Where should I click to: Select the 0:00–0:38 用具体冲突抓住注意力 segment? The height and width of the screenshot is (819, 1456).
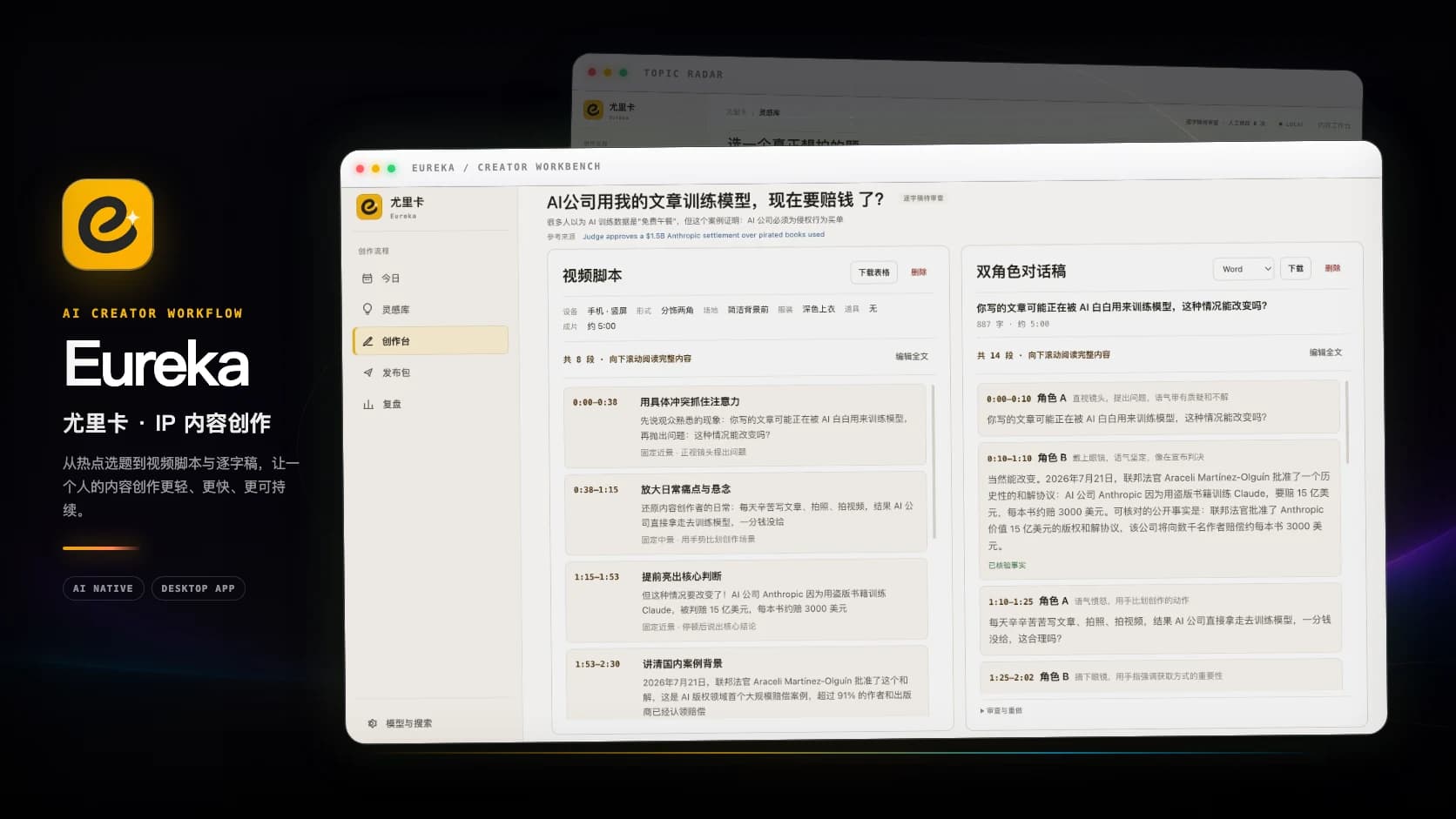pyautogui.click(x=745, y=426)
